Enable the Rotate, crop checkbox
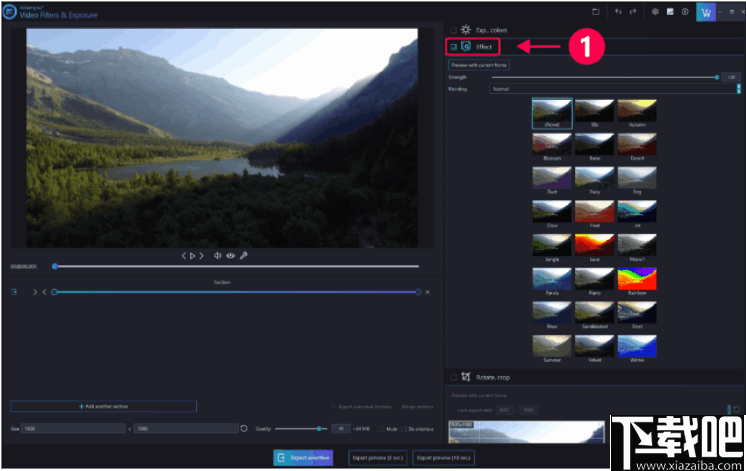This screenshot has width=746, height=471. [x=453, y=377]
